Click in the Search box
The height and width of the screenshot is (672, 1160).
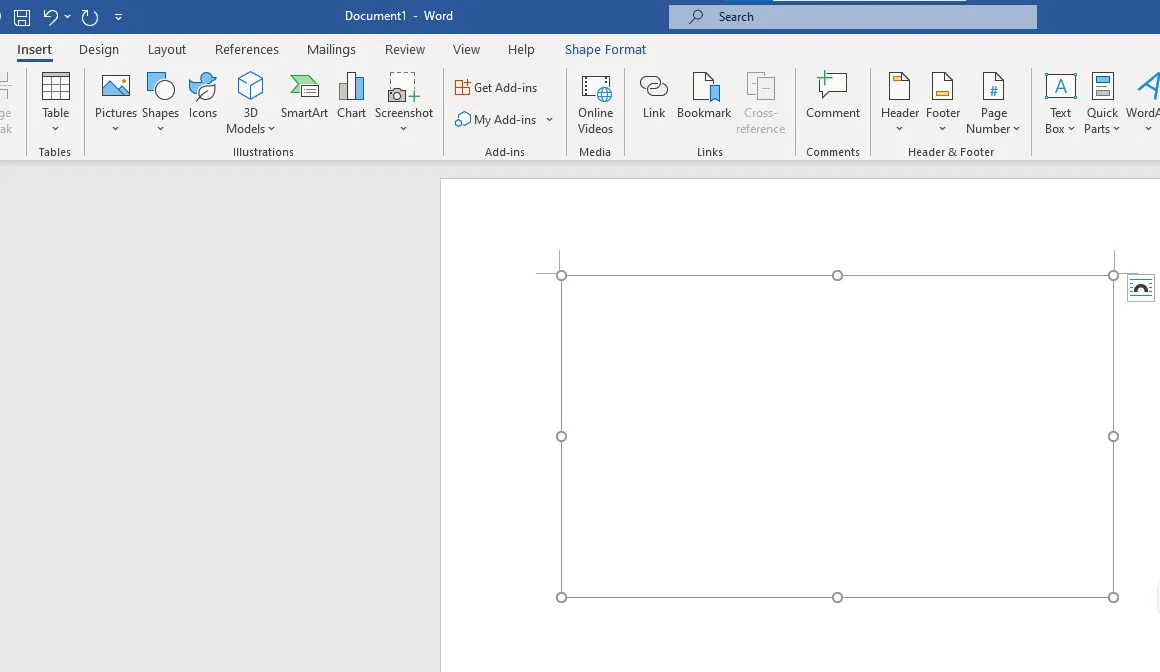853,17
